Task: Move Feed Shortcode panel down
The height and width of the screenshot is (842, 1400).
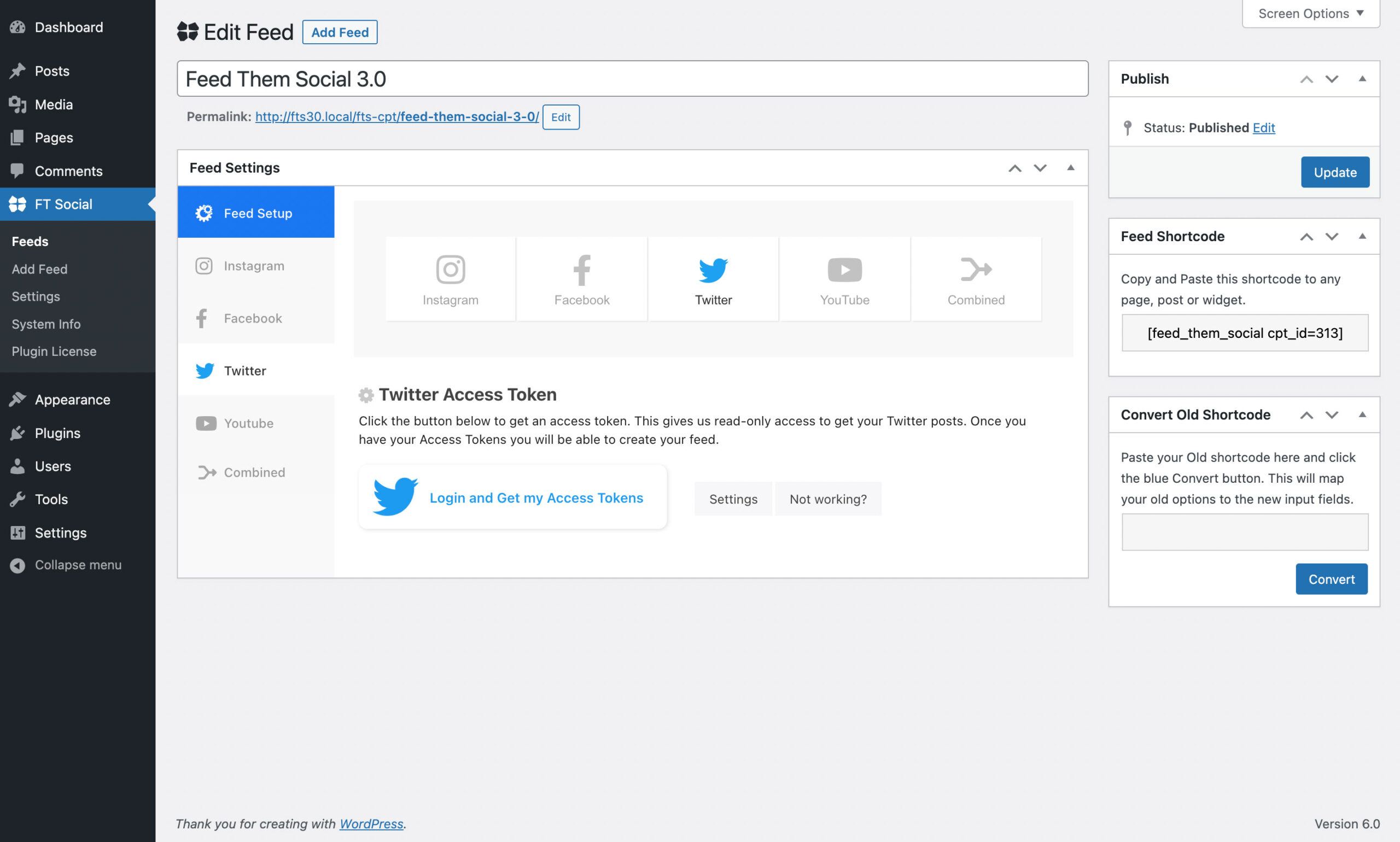Action: pos(1331,237)
